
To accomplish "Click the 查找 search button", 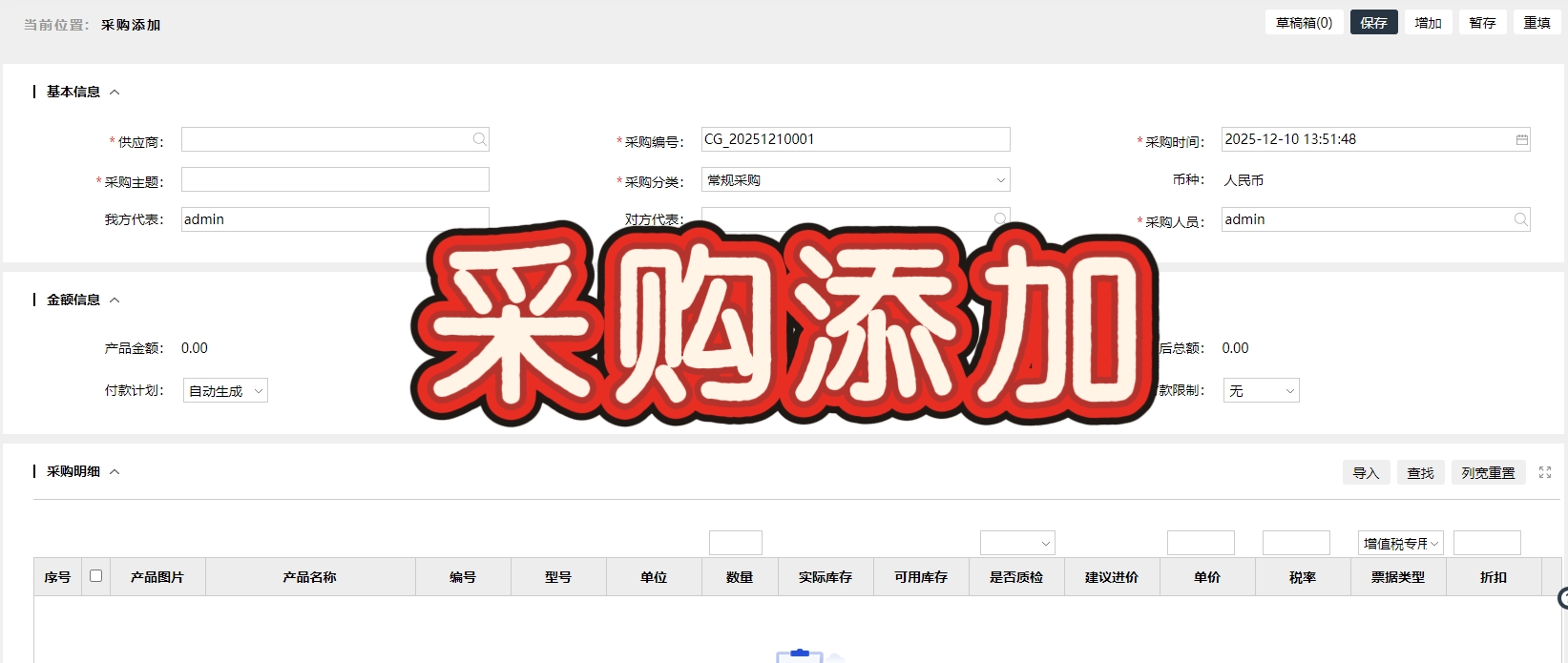I will point(1420,472).
